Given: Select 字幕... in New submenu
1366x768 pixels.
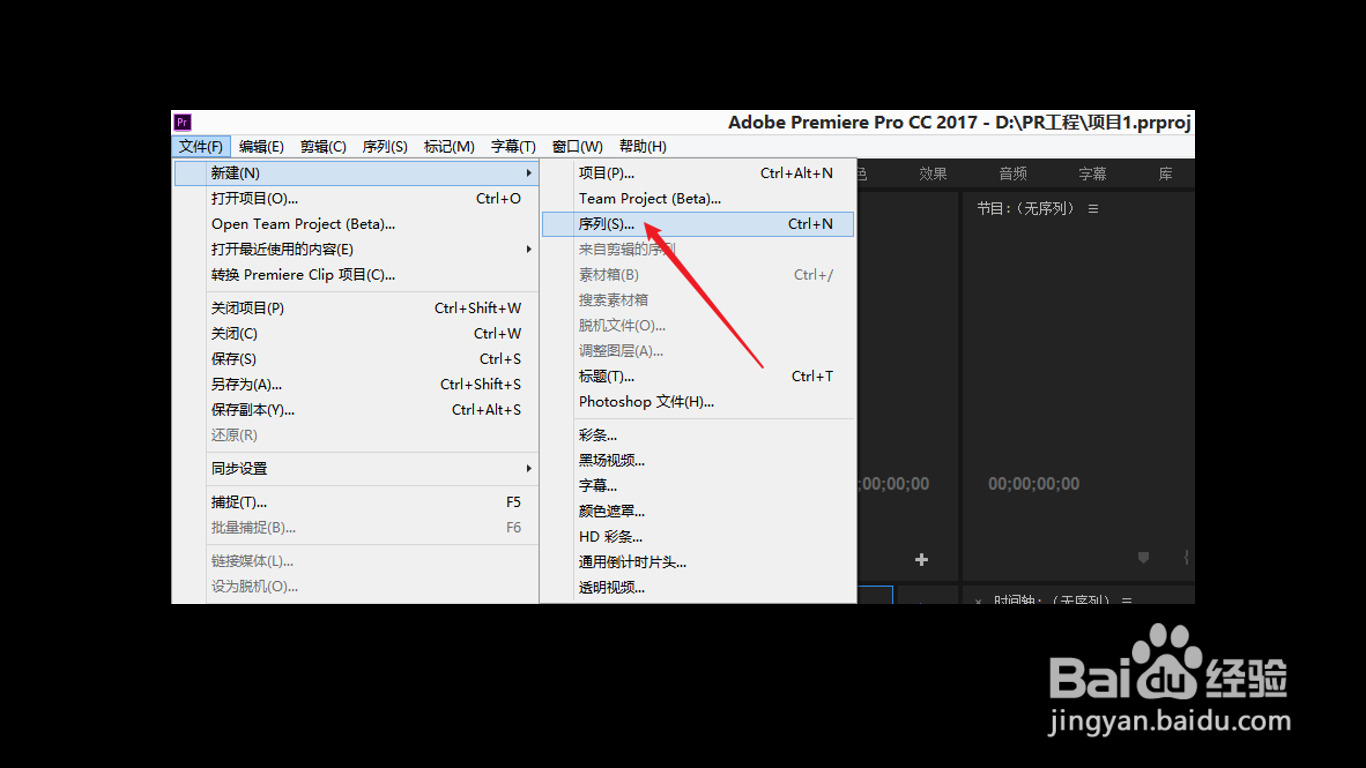Looking at the screenshot, I should click(698, 486).
